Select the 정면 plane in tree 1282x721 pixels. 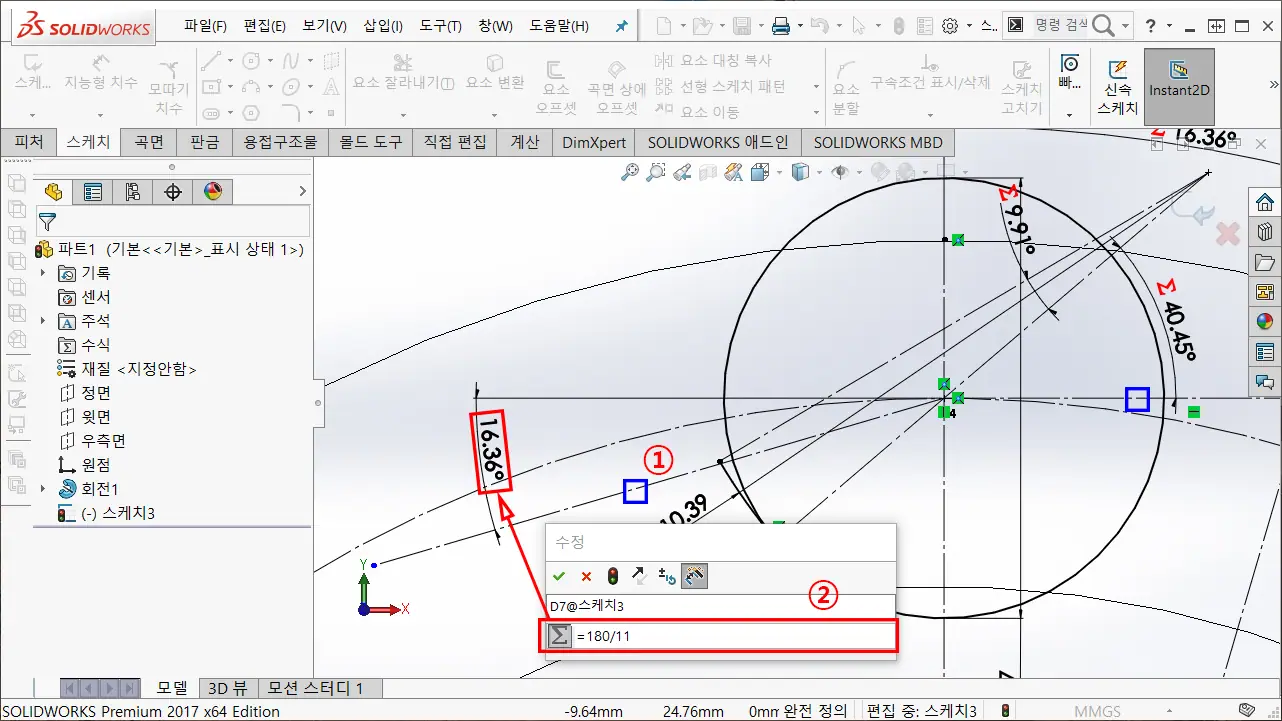(84, 393)
